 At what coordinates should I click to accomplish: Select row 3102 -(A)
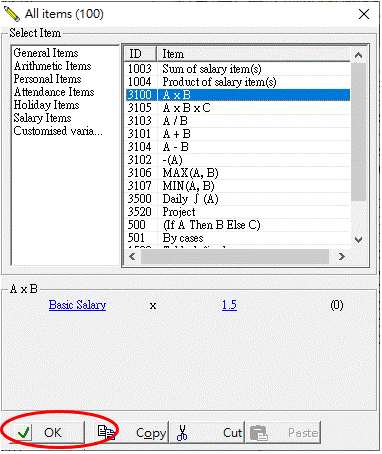(238, 160)
